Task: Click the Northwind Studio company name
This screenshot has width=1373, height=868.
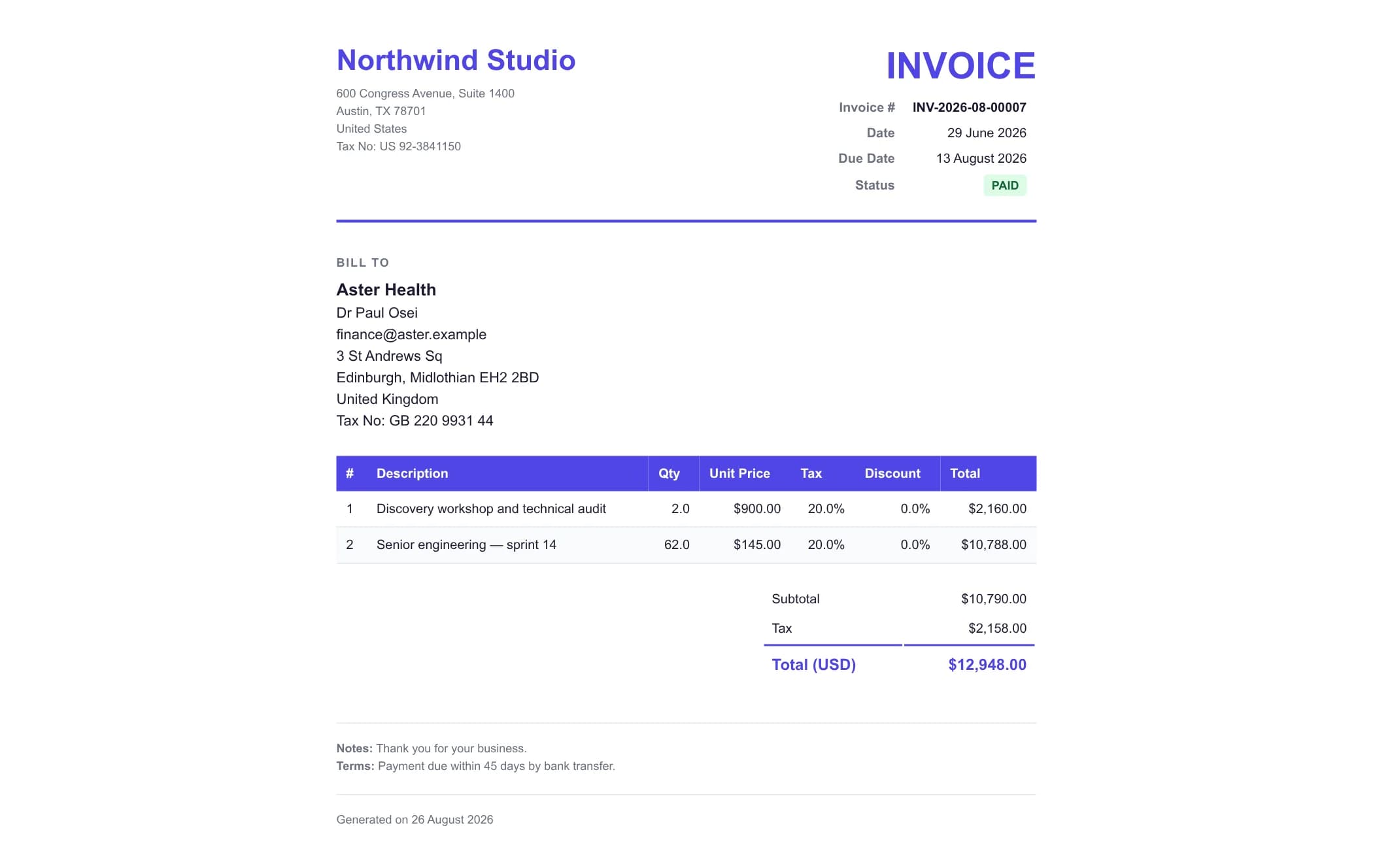Action: (456, 60)
